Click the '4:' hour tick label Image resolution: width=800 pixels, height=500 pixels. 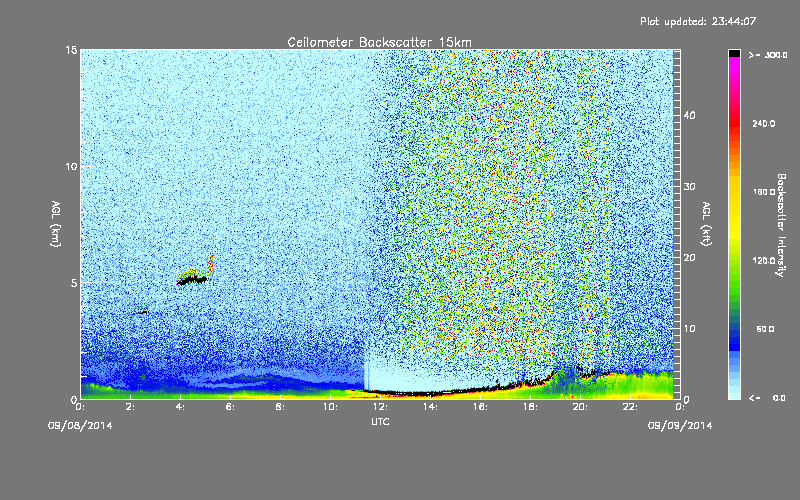point(181,407)
